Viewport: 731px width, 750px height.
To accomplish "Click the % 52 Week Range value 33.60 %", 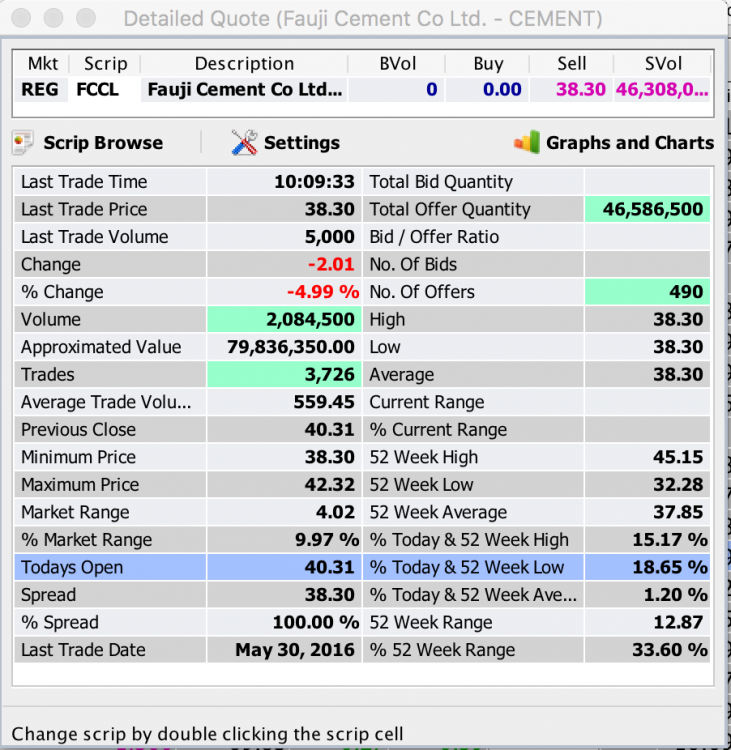I will click(670, 650).
